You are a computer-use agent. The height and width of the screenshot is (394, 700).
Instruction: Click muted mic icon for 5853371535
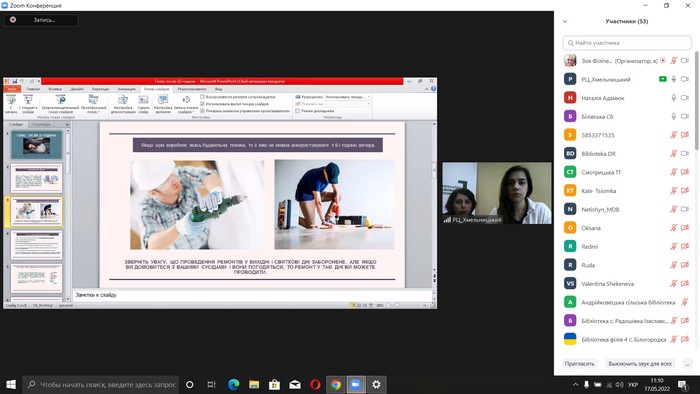pyautogui.click(x=674, y=135)
